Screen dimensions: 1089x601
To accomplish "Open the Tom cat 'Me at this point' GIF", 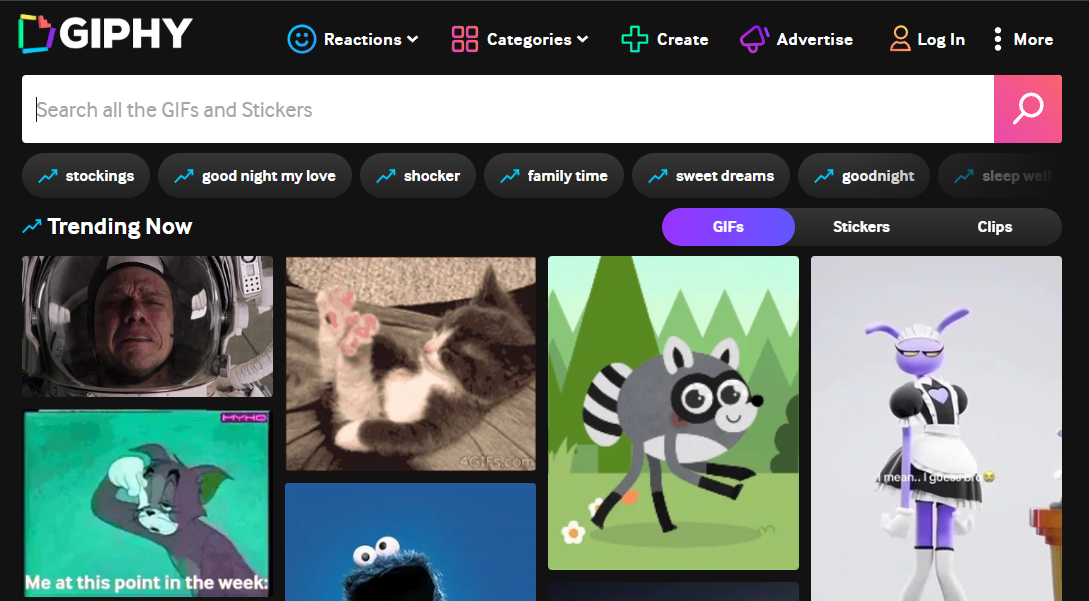I will pyautogui.click(x=147, y=504).
